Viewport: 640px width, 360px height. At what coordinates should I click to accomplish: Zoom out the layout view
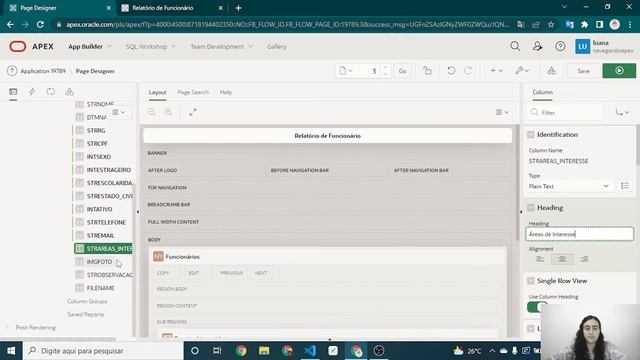coord(152,112)
